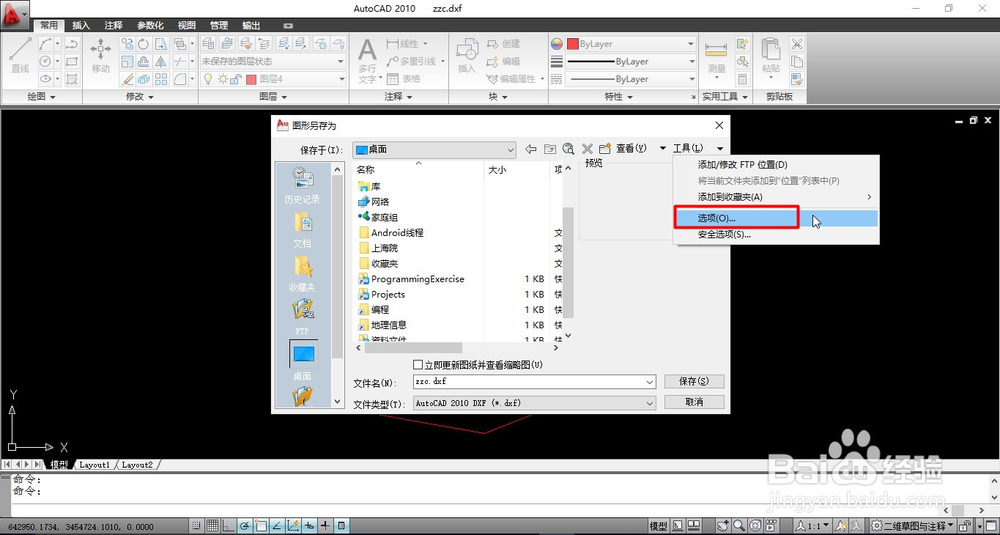This screenshot has width=1000, height=535.
Task: Open the ByLayer linetype dropdown
Action: [x=629, y=79]
